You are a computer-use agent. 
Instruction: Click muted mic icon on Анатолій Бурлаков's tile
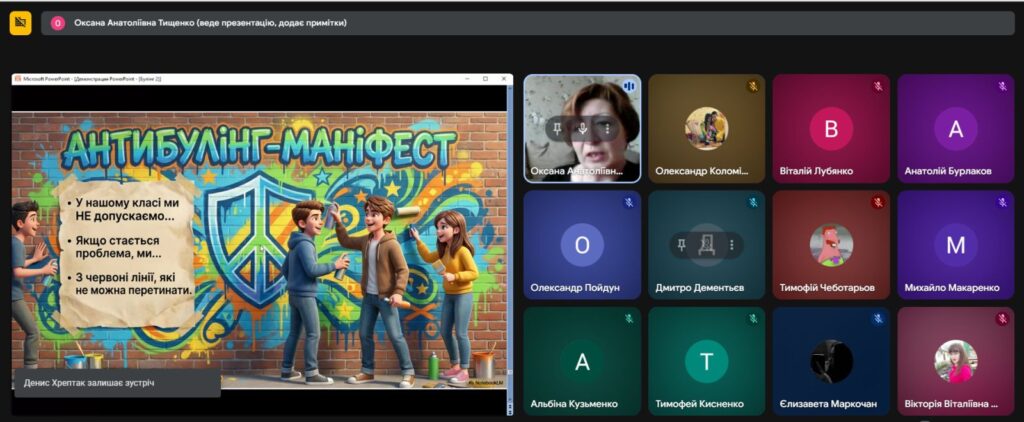[1001, 87]
